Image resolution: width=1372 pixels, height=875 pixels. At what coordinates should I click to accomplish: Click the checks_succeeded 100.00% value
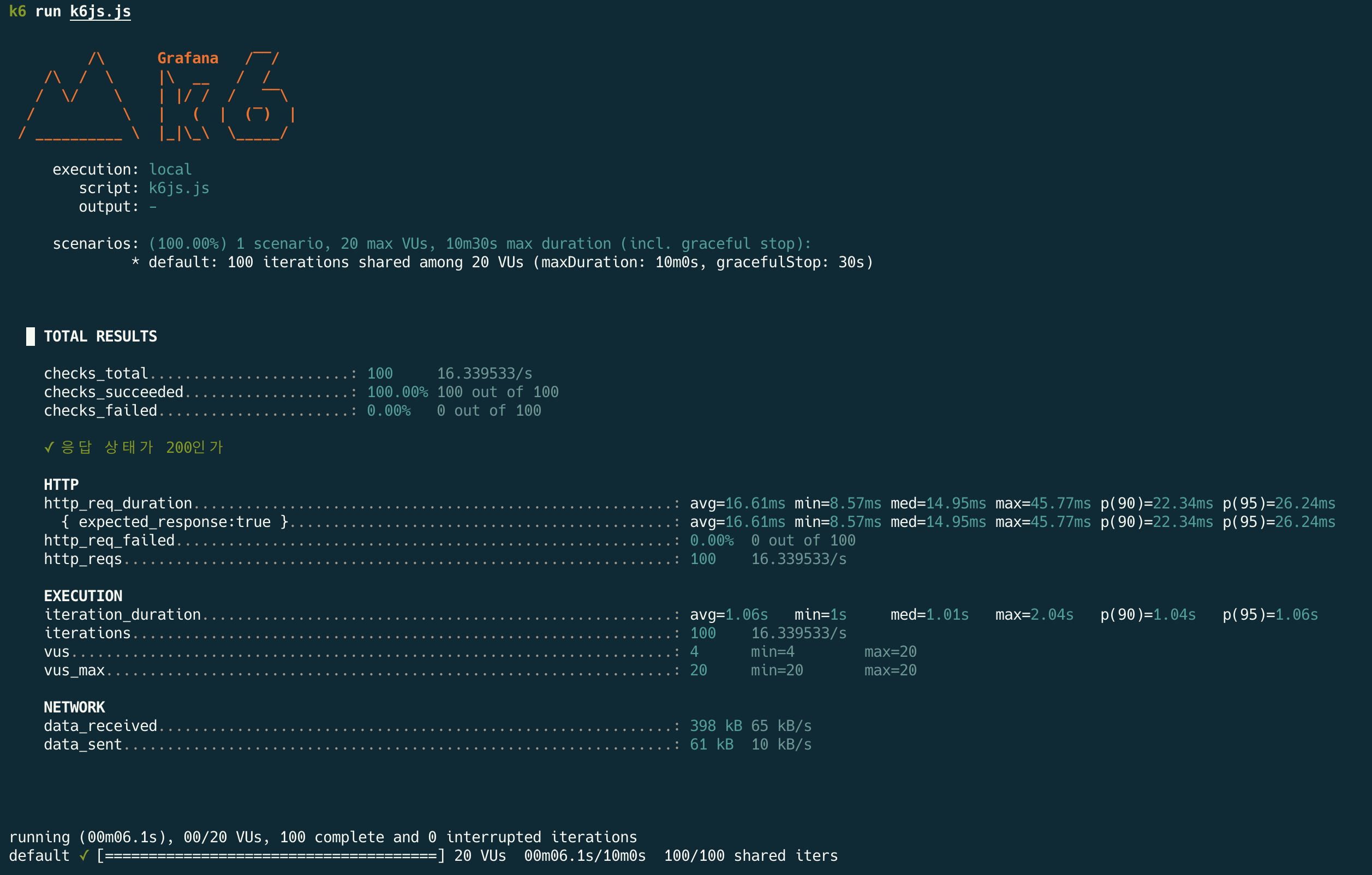397,392
